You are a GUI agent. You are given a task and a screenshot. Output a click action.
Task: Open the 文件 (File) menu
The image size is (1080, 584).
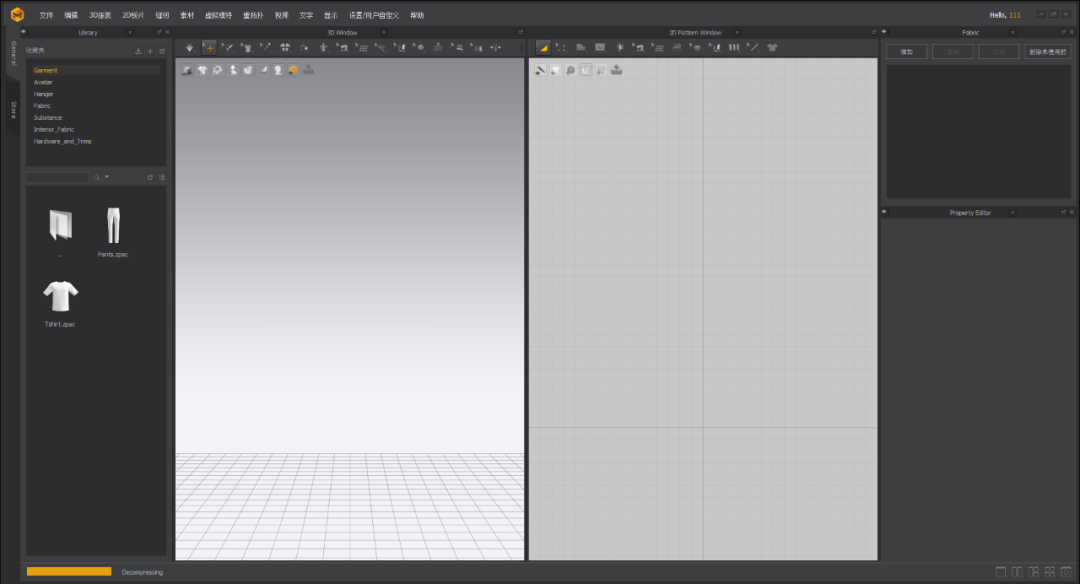coord(46,15)
